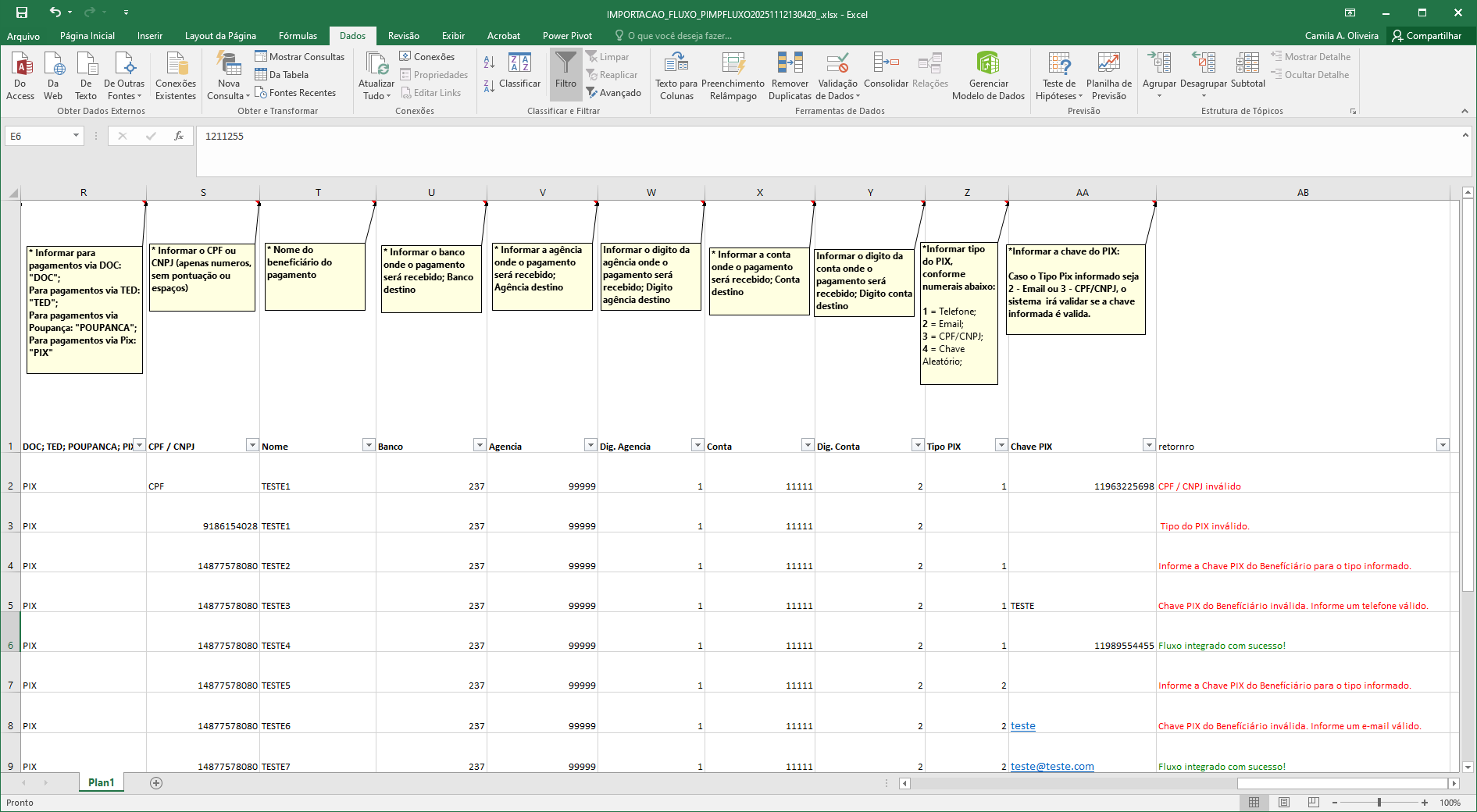Viewport: 1477px width, 812px height.
Task: Click the Planilha de Previsão icon
Action: (x=1108, y=63)
